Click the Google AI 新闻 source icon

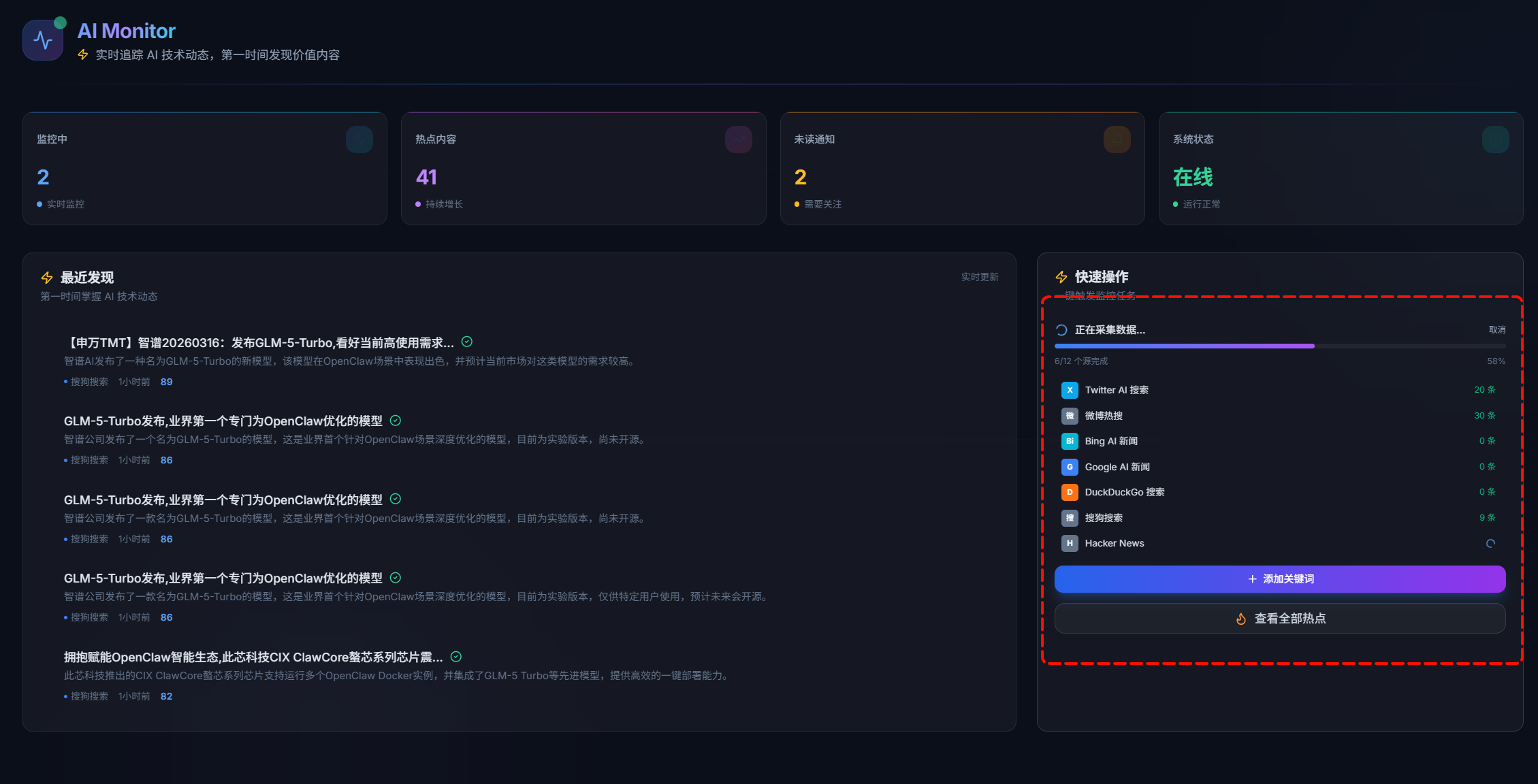click(1070, 467)
